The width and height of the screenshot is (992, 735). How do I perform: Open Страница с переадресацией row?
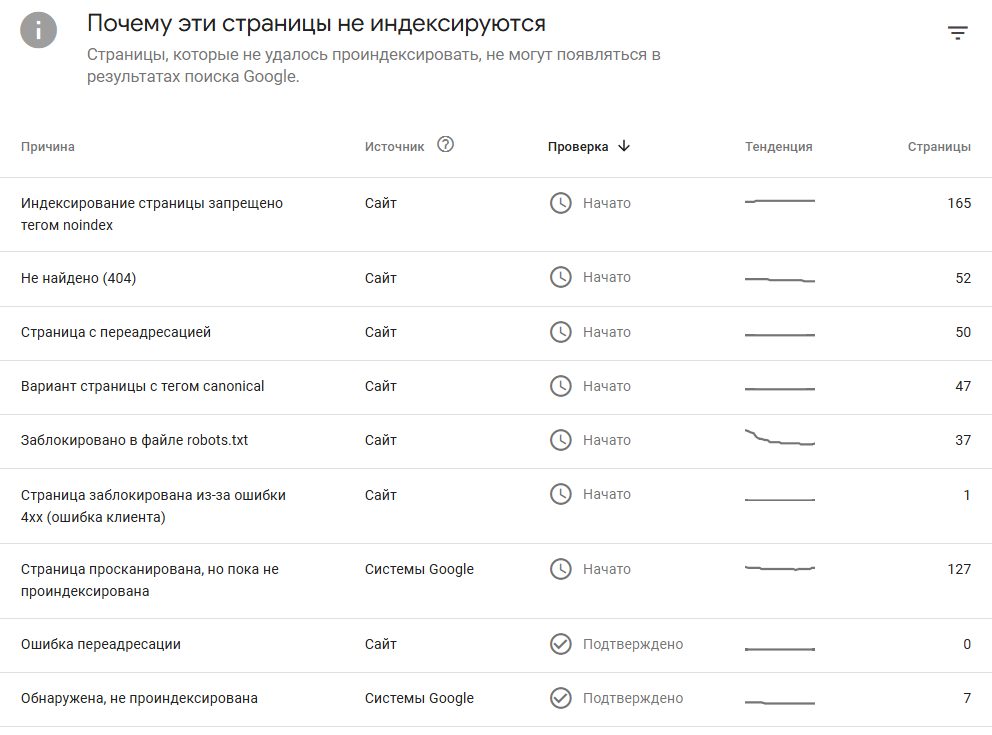coord(496,333)
